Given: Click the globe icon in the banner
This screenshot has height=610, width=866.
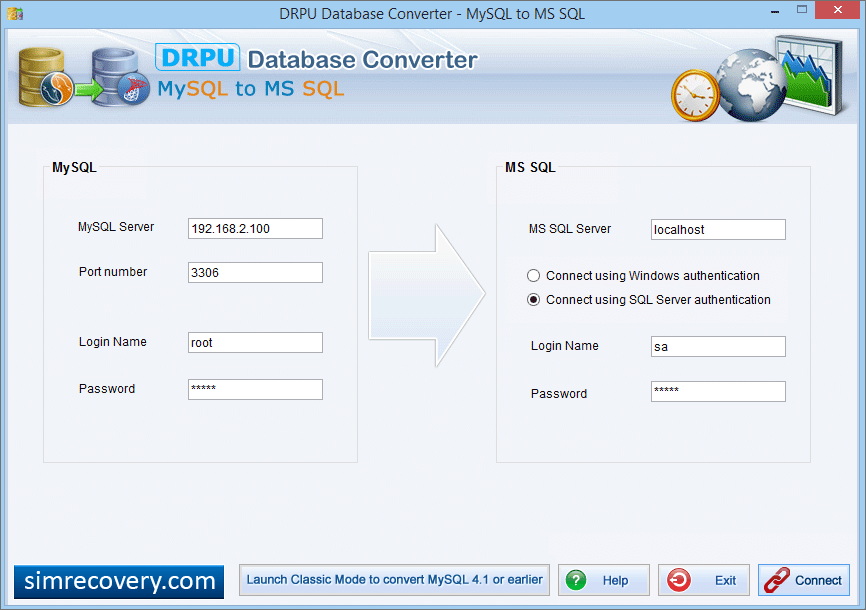Looking at the screenshot, I should [x=751, y=86].
